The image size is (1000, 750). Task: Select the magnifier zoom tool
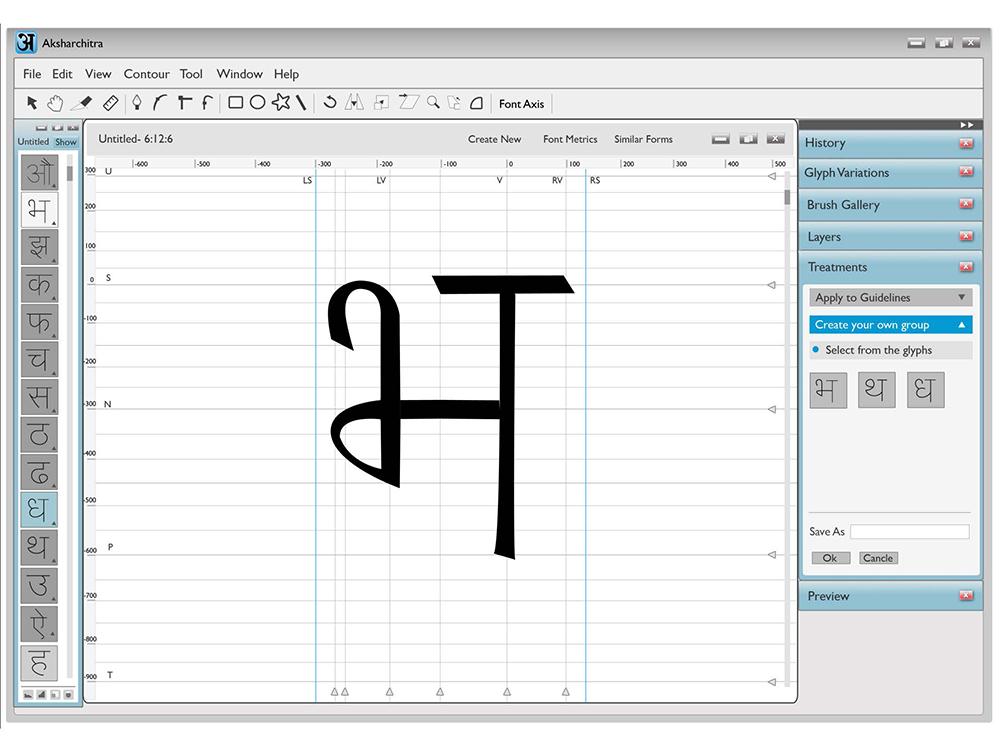tap(433, 102)
